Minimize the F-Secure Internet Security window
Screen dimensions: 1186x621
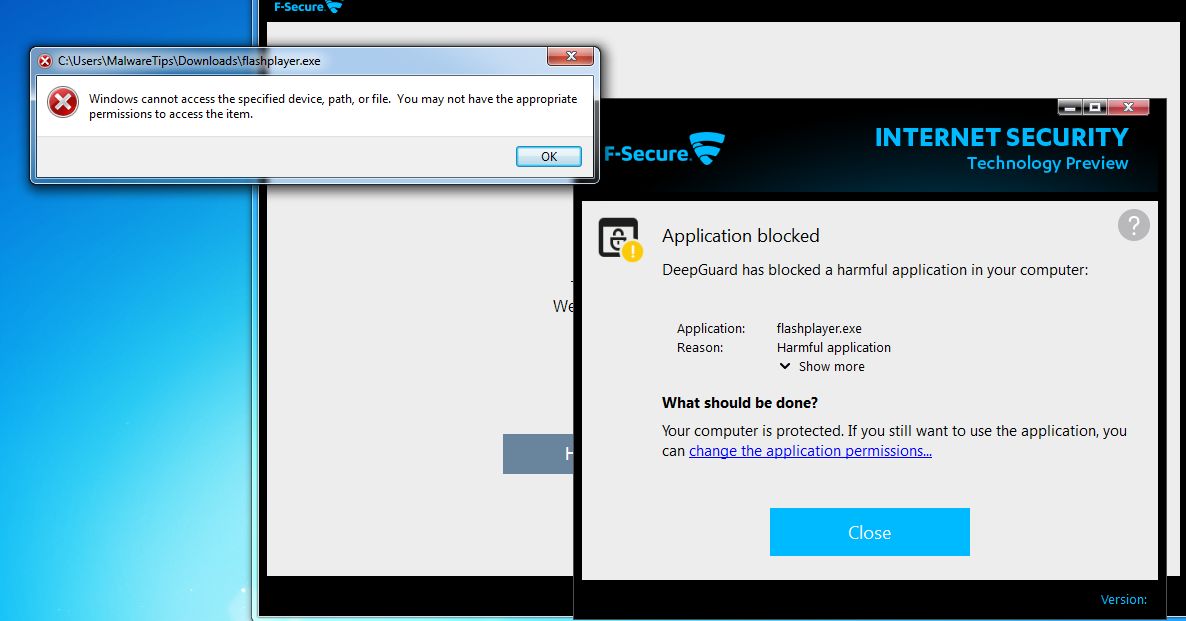click(x=1070, y=107)
